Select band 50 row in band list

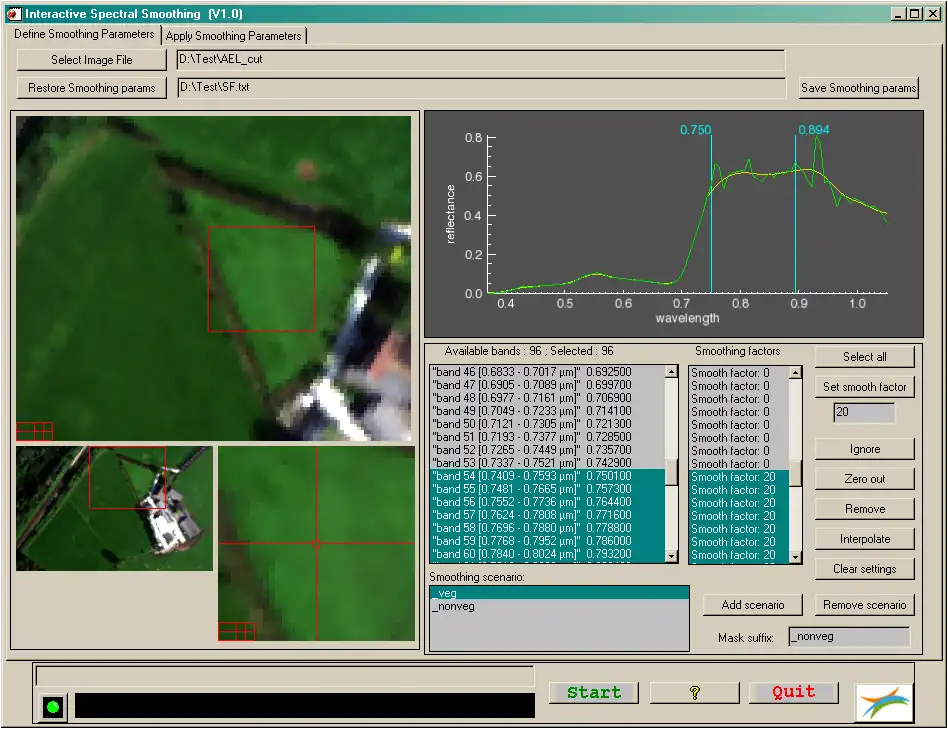coord(548,424)
